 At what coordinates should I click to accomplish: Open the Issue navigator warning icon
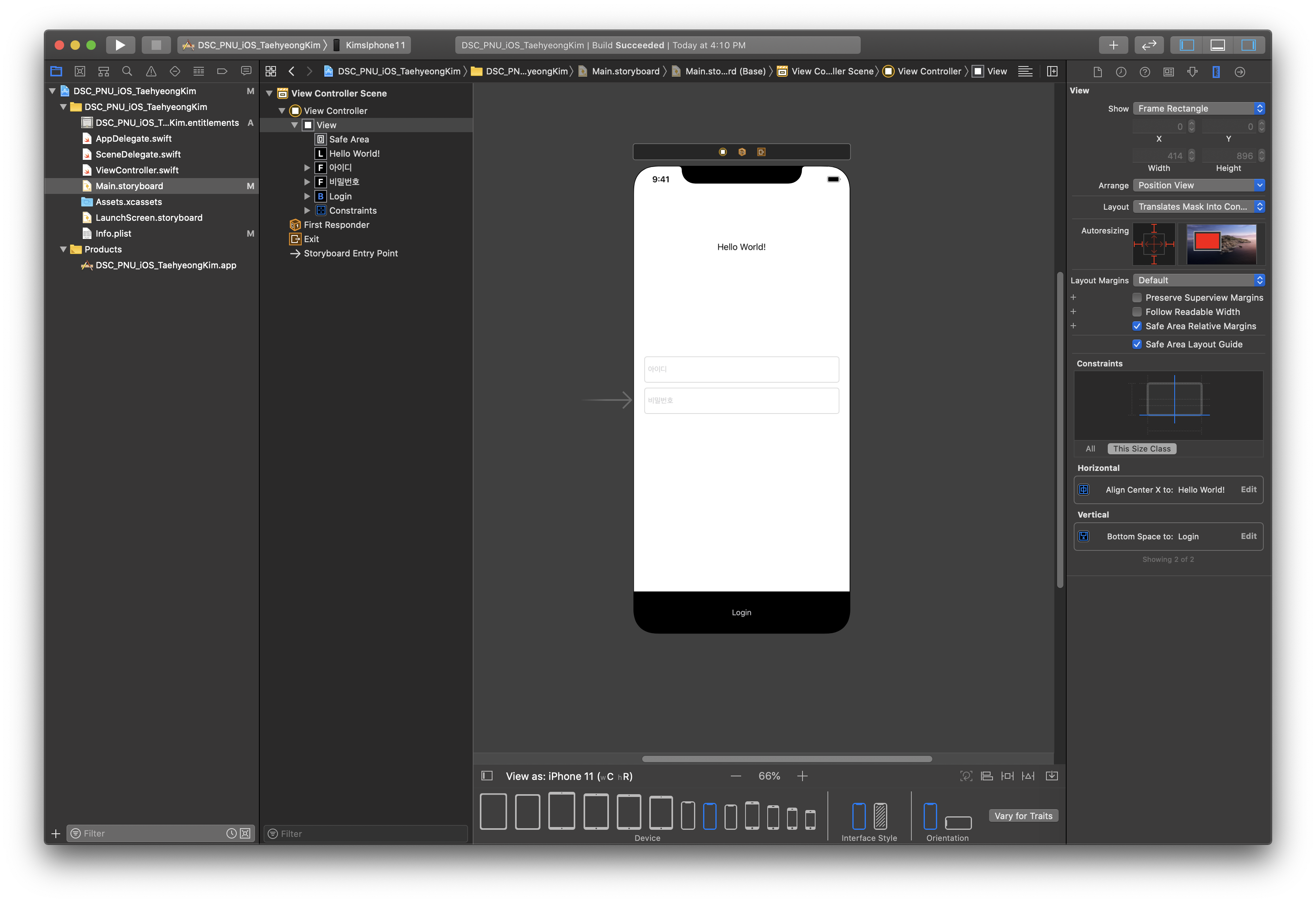coord(150,71)
